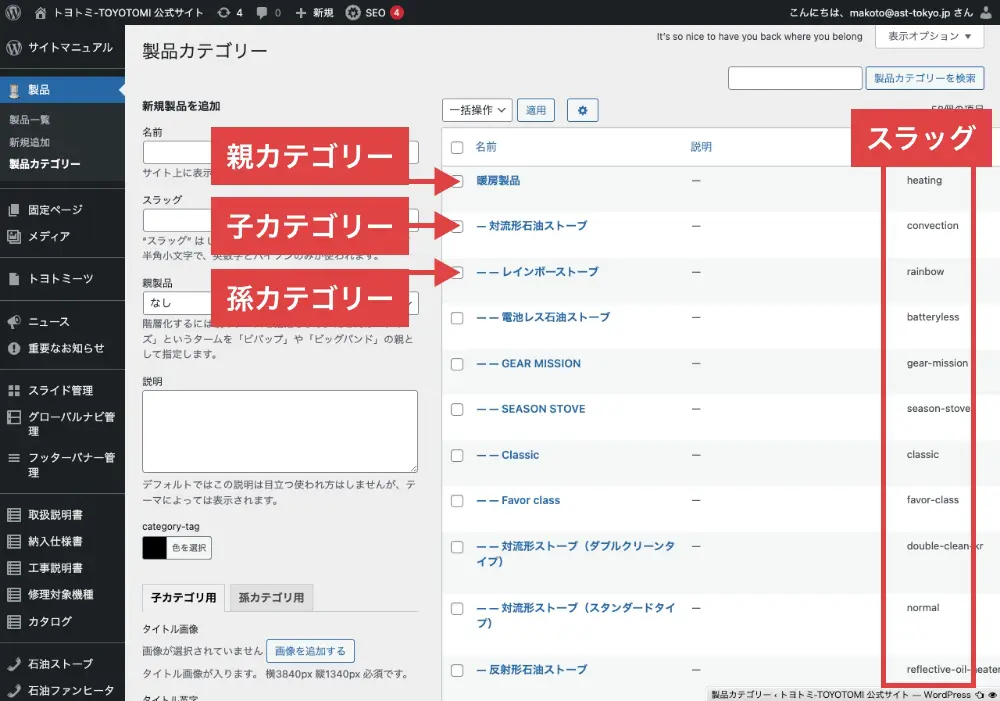
Task: Open the GEAR MISSION category link
Action: coord(529,364)
